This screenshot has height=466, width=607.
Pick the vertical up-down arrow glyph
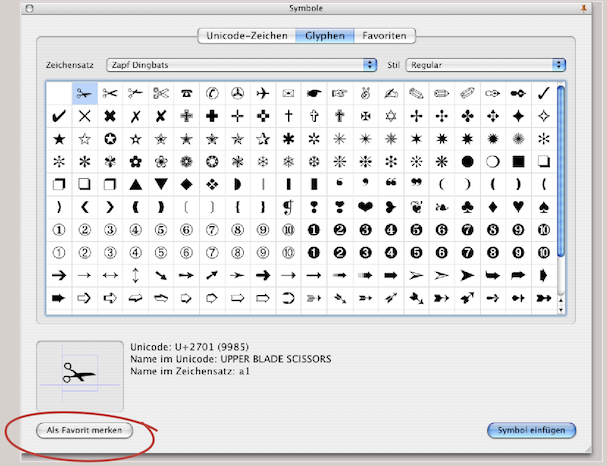pos(135,275)
